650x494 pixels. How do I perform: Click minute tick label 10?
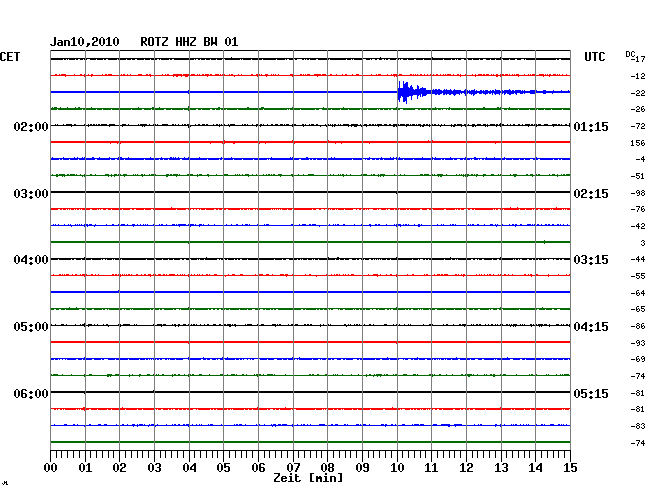397,468
